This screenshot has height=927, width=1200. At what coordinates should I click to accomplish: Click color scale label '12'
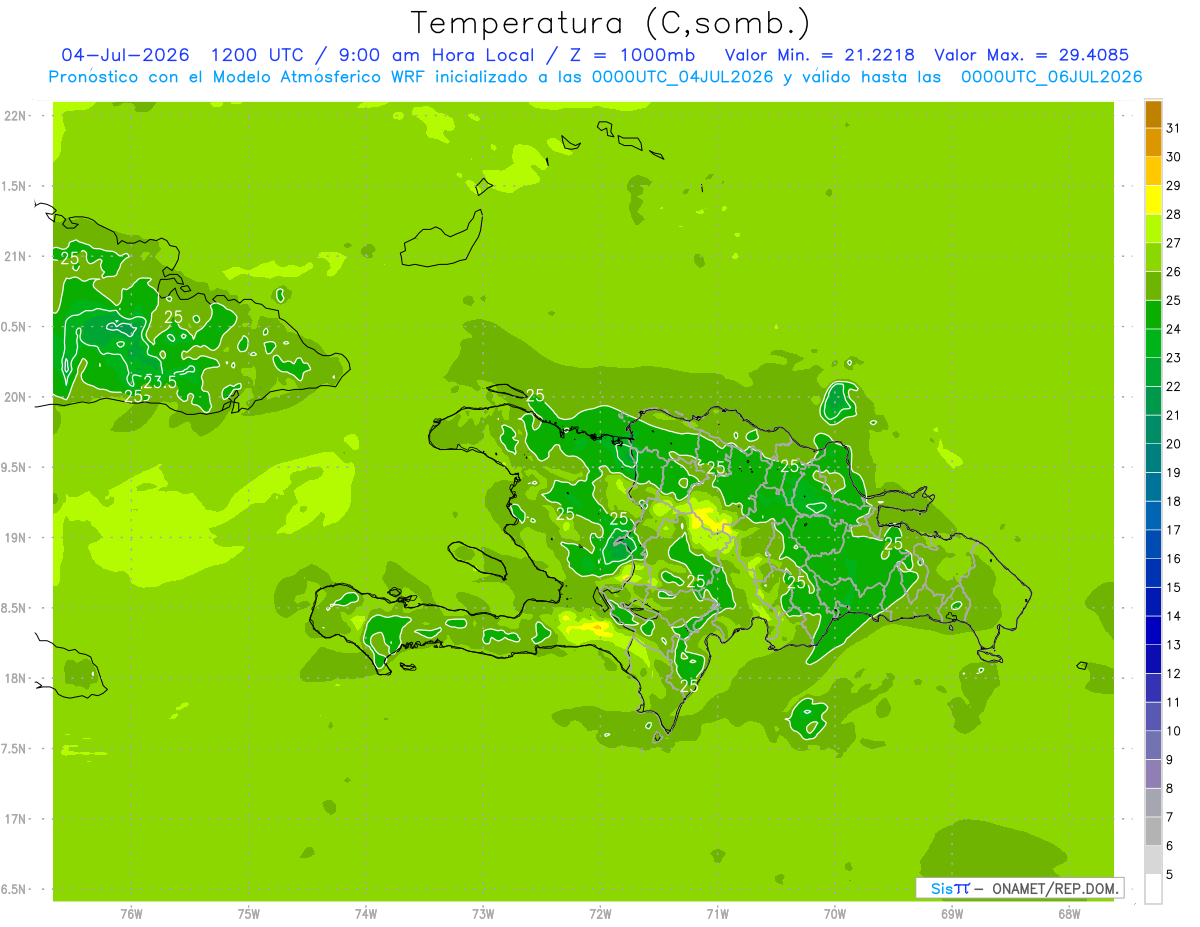[x=1173, y=674]
